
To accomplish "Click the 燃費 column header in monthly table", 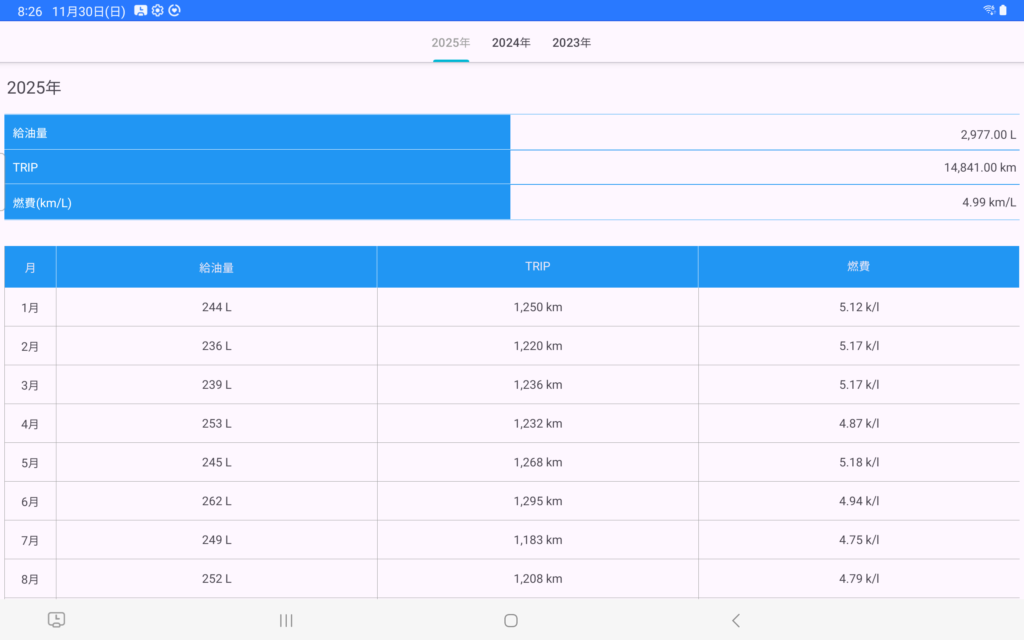I will (x=858, y=267).
